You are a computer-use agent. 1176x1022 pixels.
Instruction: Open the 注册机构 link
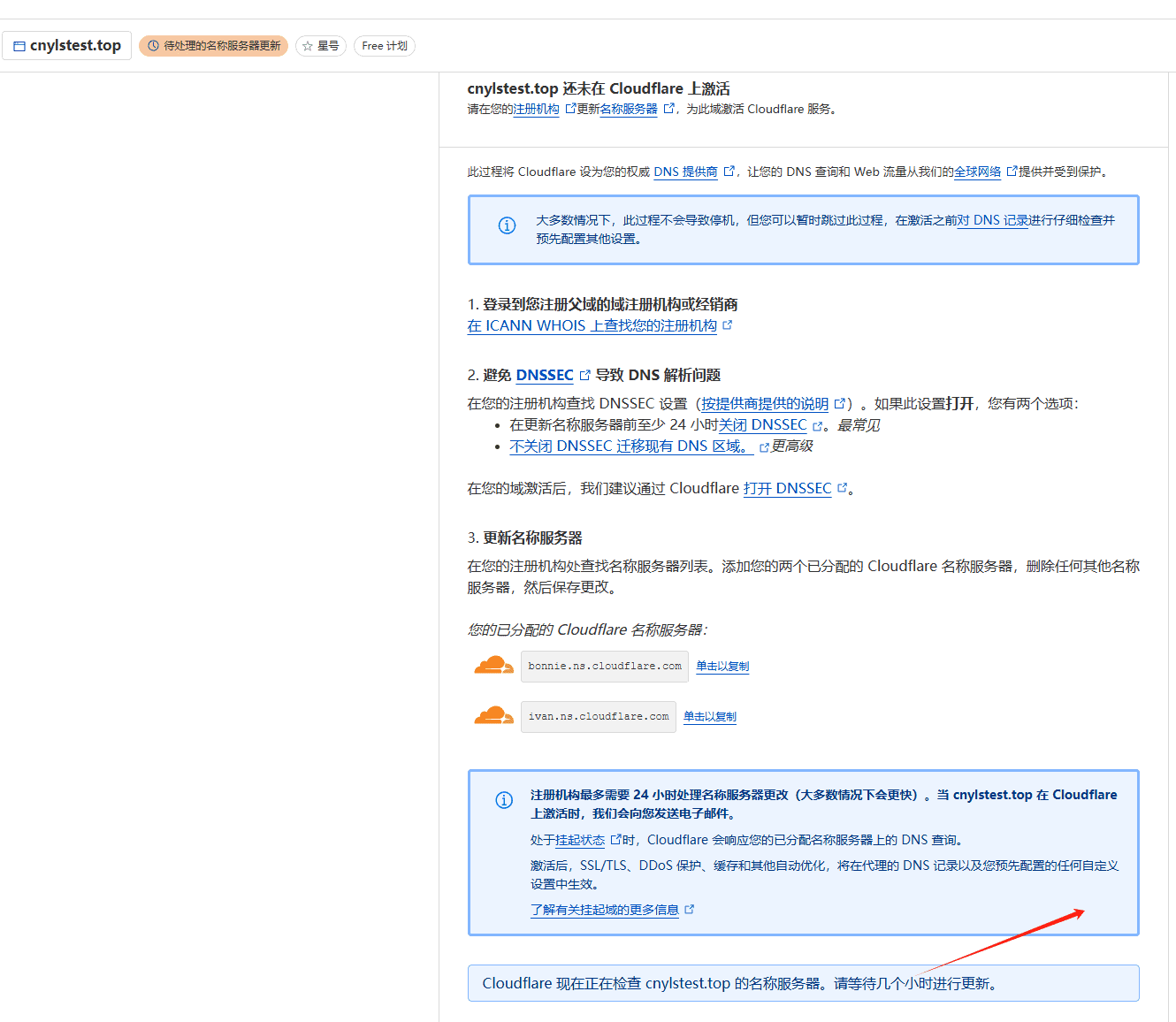(x=536, y=109)
